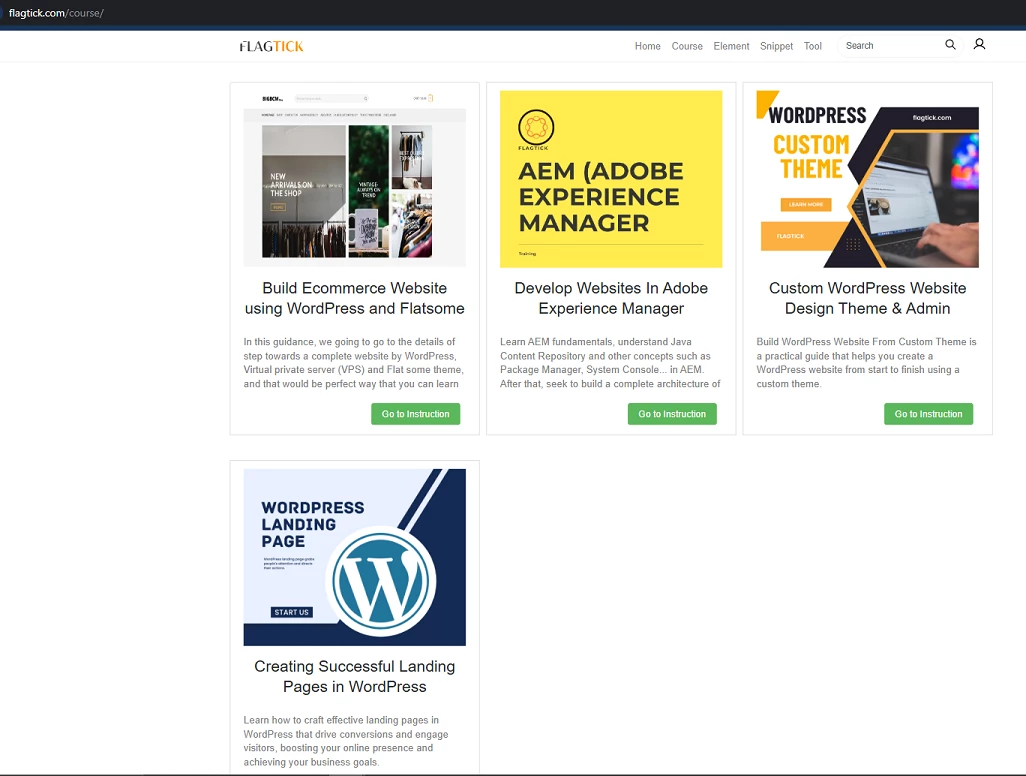1026x776 pixels.
Task: Click the 'Learn AEM fundamentals' description text
Action: 610,362
